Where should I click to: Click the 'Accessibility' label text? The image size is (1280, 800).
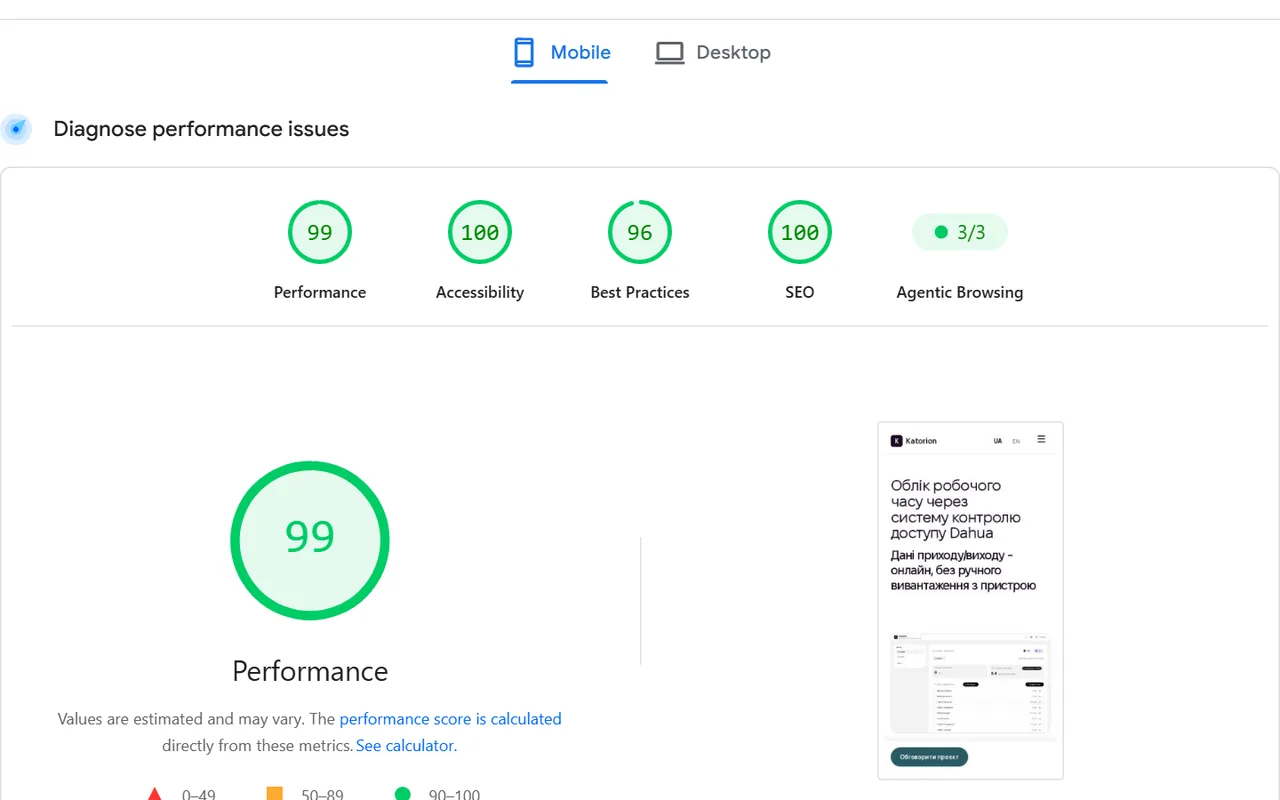[x=480, y=292]
